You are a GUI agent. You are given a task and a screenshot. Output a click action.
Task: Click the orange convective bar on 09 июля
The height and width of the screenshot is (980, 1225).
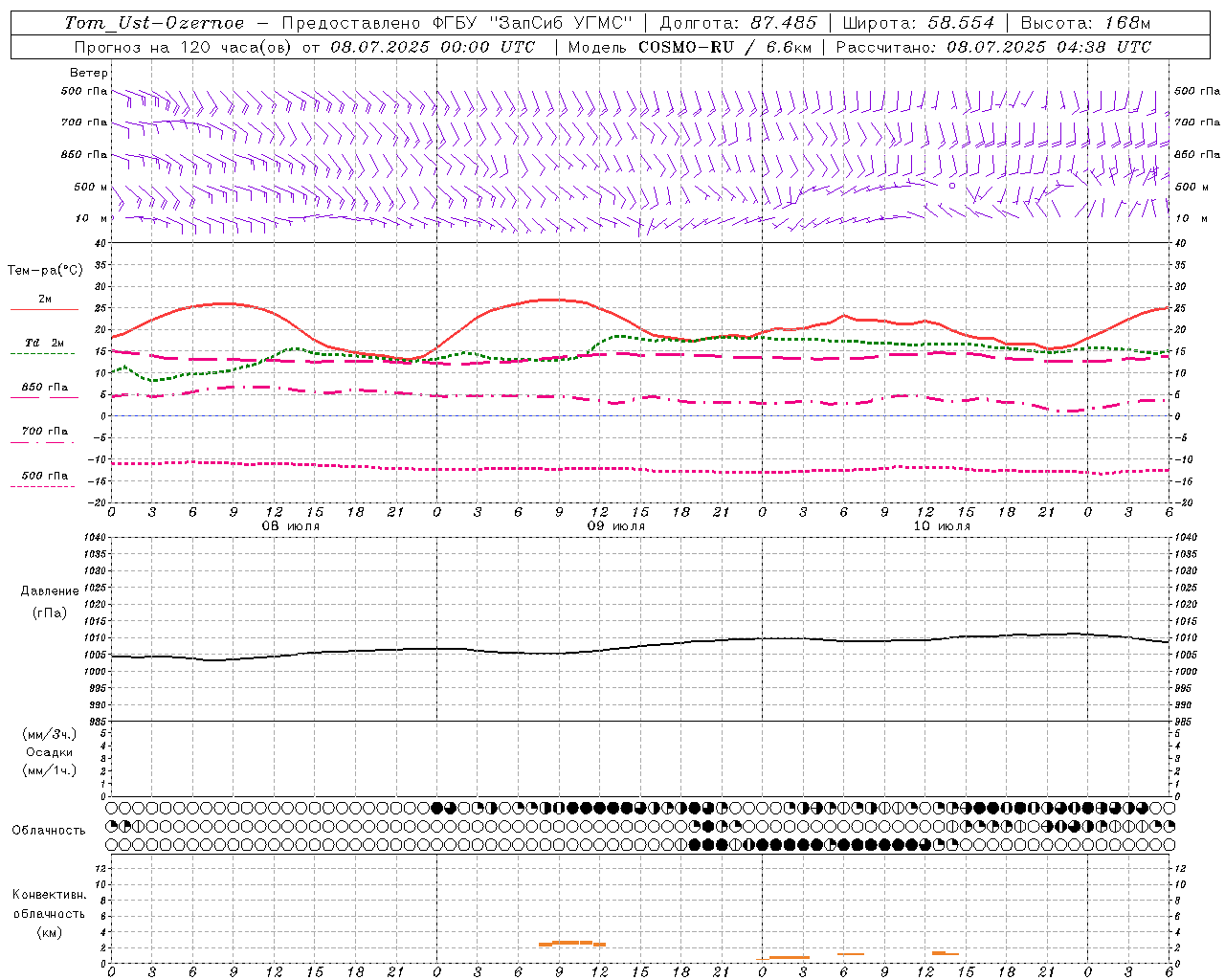572,944
